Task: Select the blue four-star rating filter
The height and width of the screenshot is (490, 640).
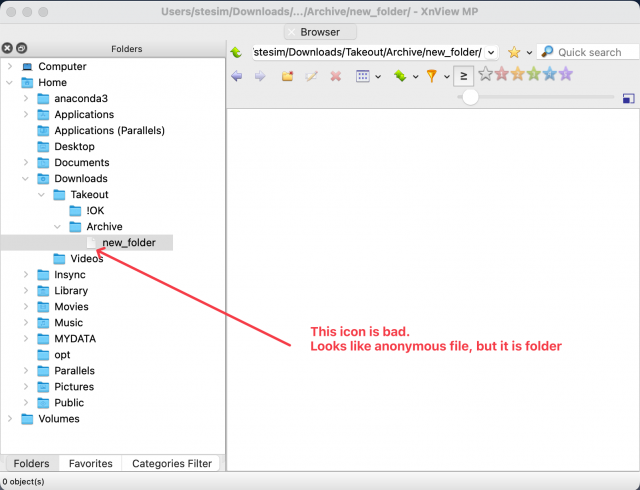Action: [550, 74]
